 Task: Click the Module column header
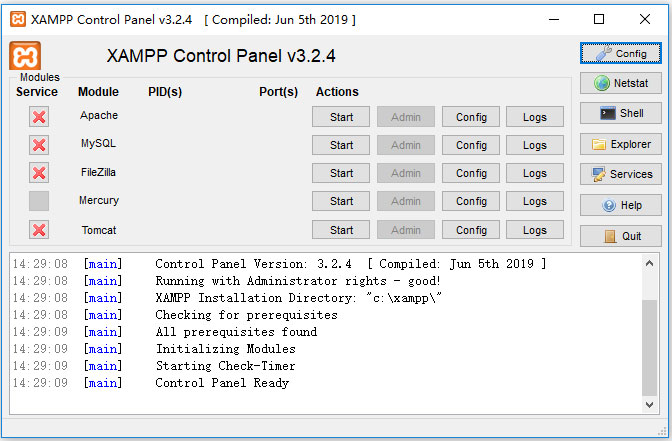[98, 92]
